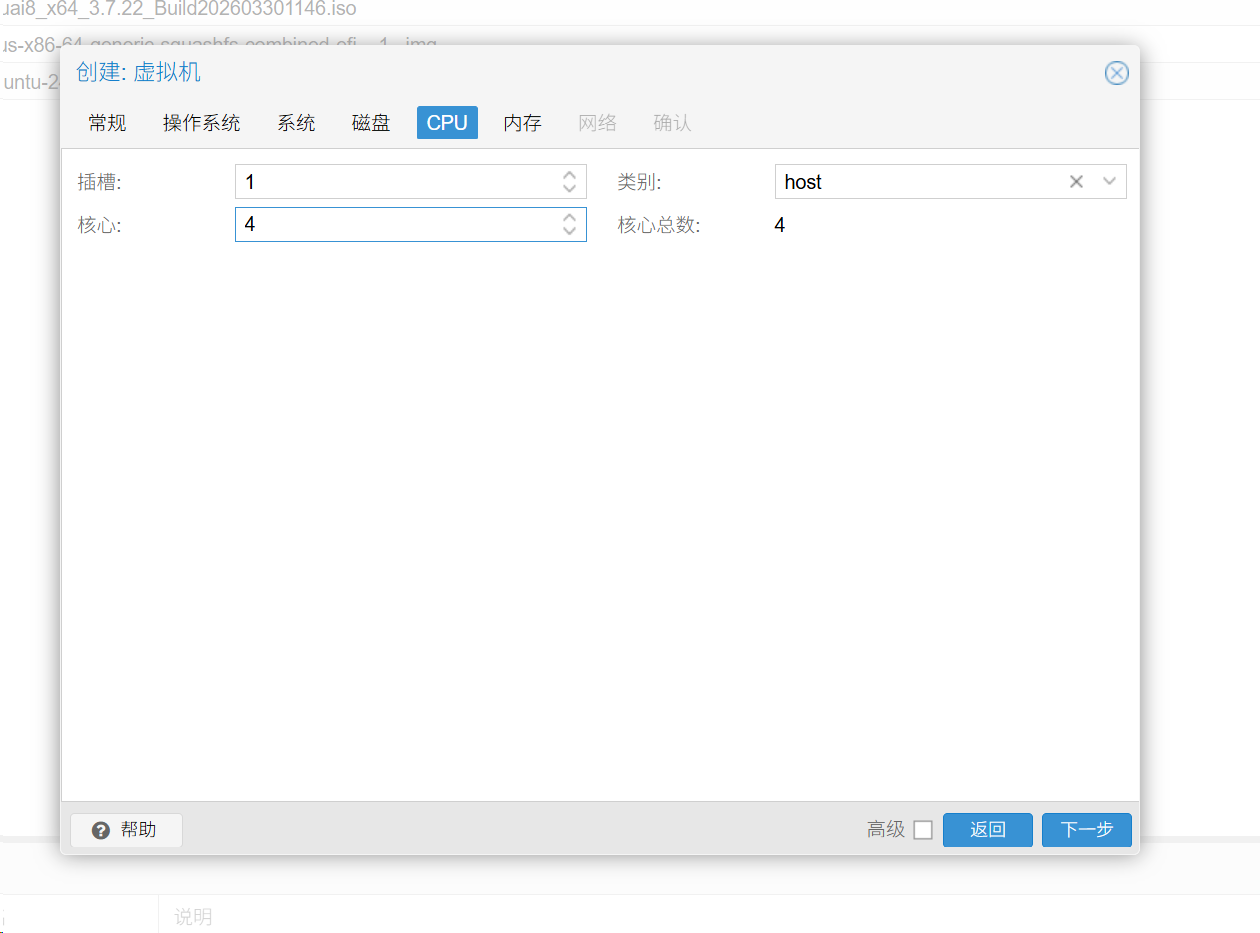Switch to the 常规 tab
This screenshot has width=1260, height=933.
click(107, 123)
